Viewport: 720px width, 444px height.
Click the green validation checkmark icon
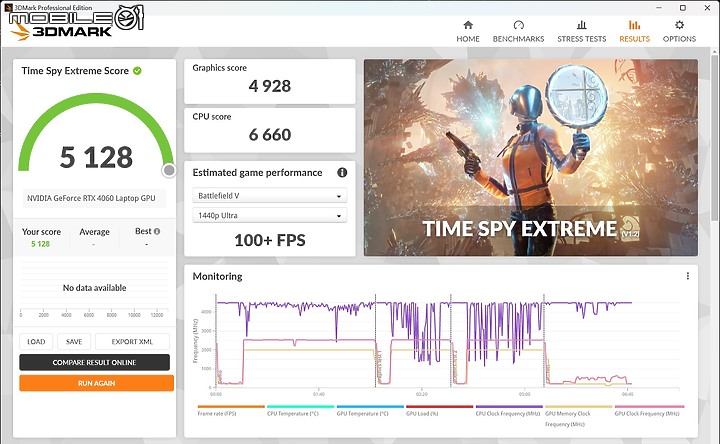[x=137, y=71]
